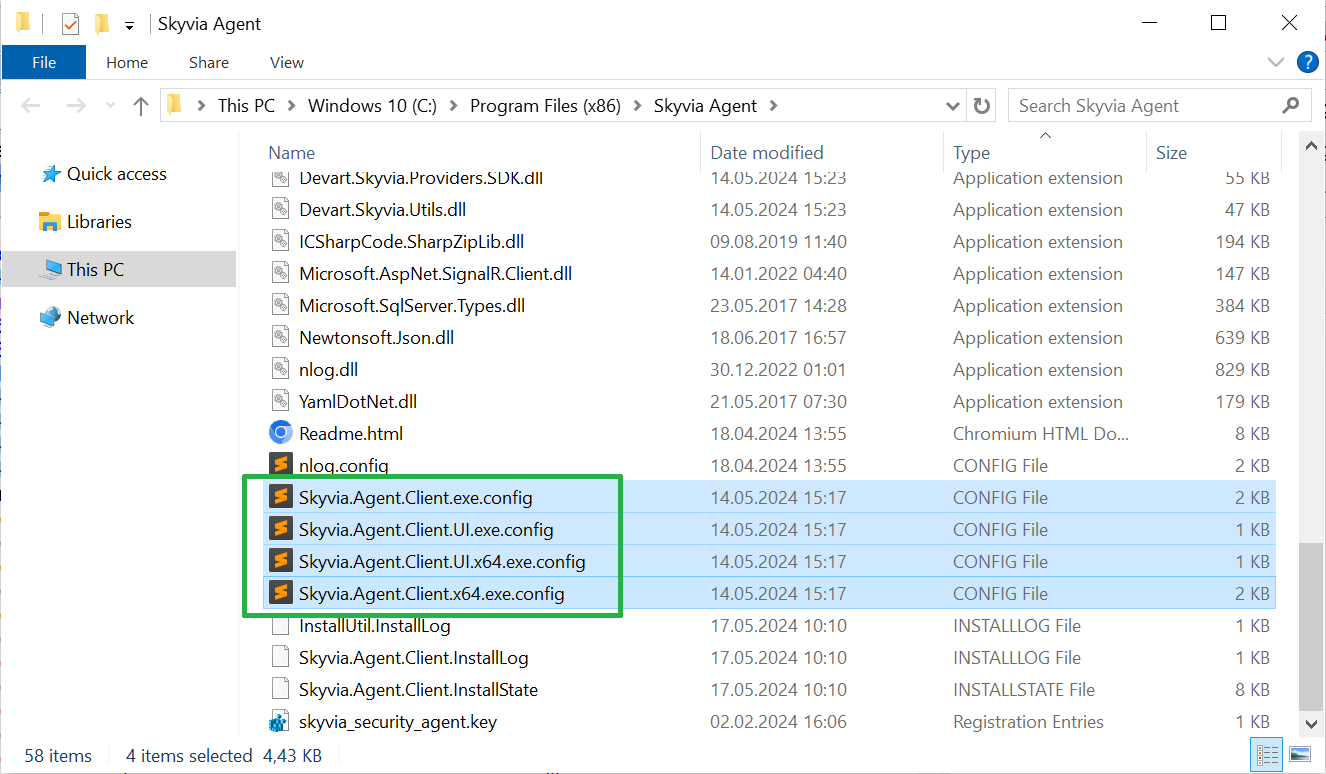Viewport: 1326px width, 774px height.
Task: Select Network in the navigation pane
Action: tap(99, 317)
